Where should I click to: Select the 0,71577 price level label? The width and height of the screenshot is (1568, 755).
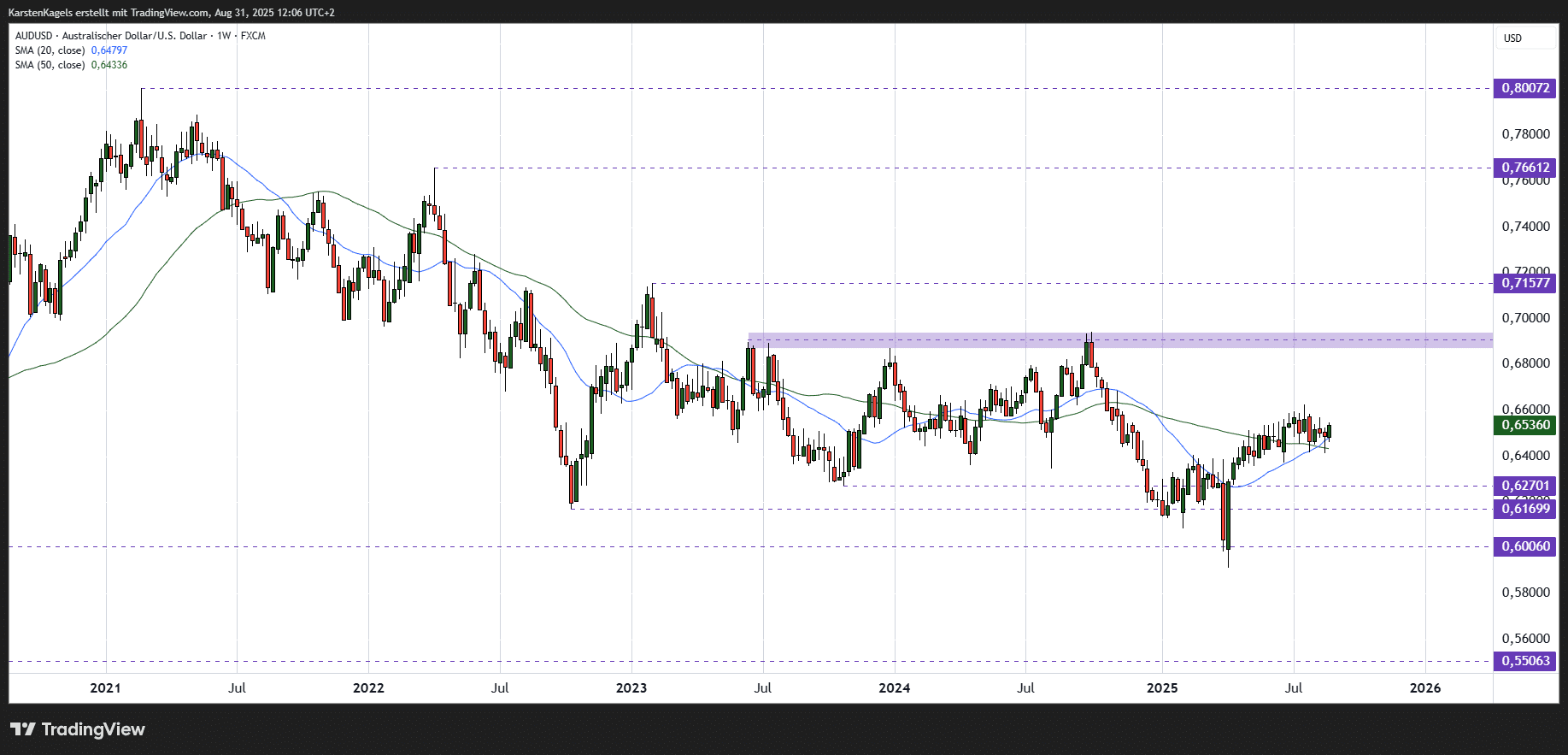[1524, 283]
